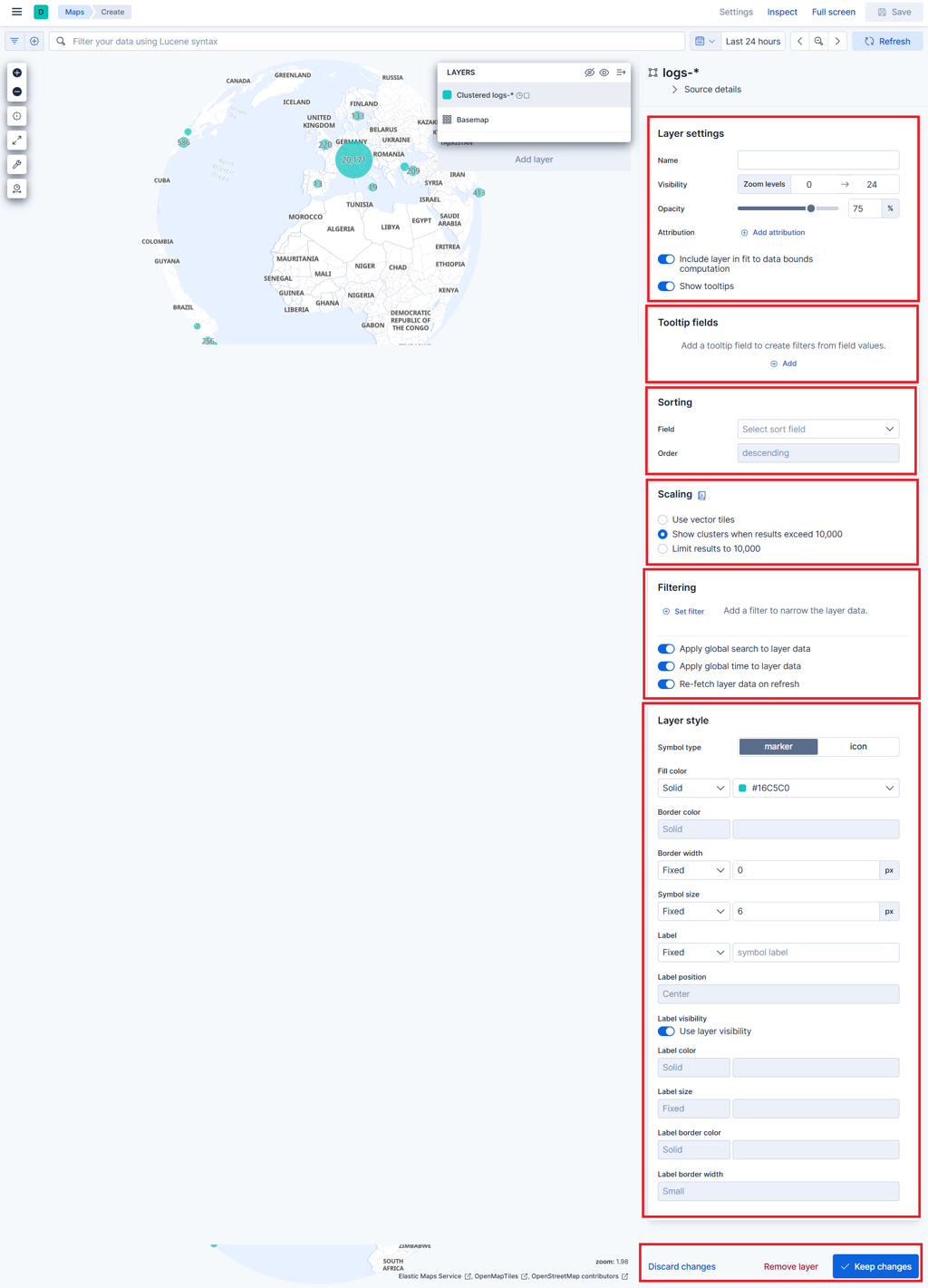
Task: Open Fill color Solid style dropdown
Action: (x=693, y=789)
